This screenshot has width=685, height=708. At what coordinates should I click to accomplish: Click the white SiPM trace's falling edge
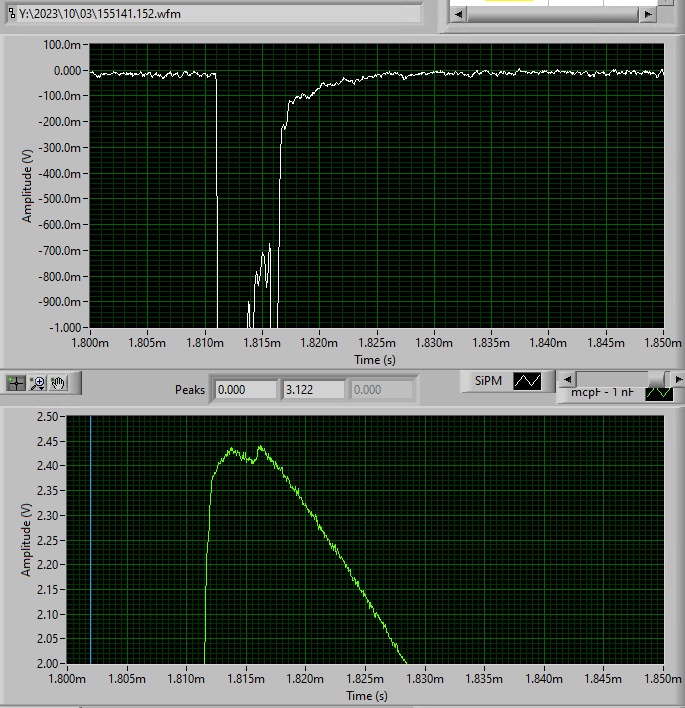[x=217, y=199]
